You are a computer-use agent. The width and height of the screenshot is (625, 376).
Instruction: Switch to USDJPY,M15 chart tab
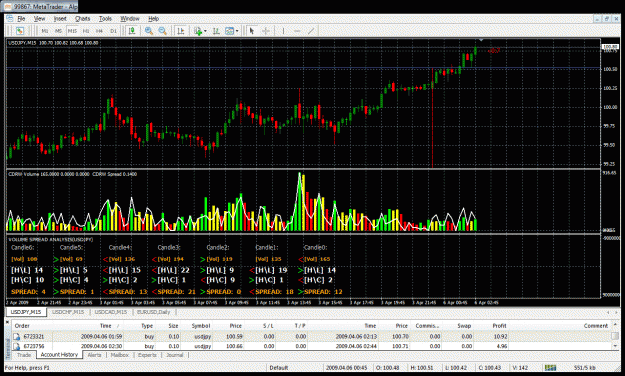(26, 312)
